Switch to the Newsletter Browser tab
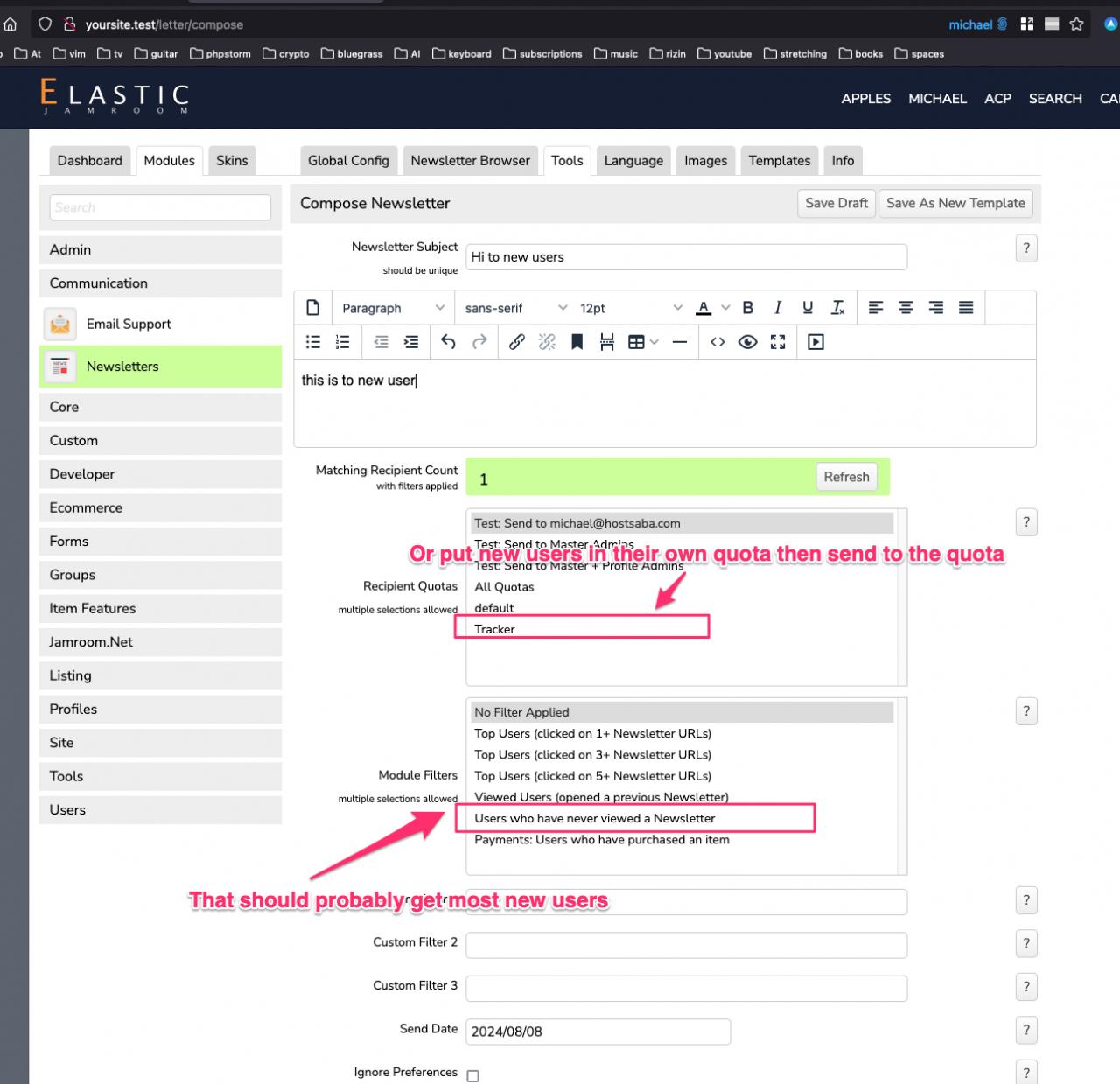 click(x=470, y=161)
